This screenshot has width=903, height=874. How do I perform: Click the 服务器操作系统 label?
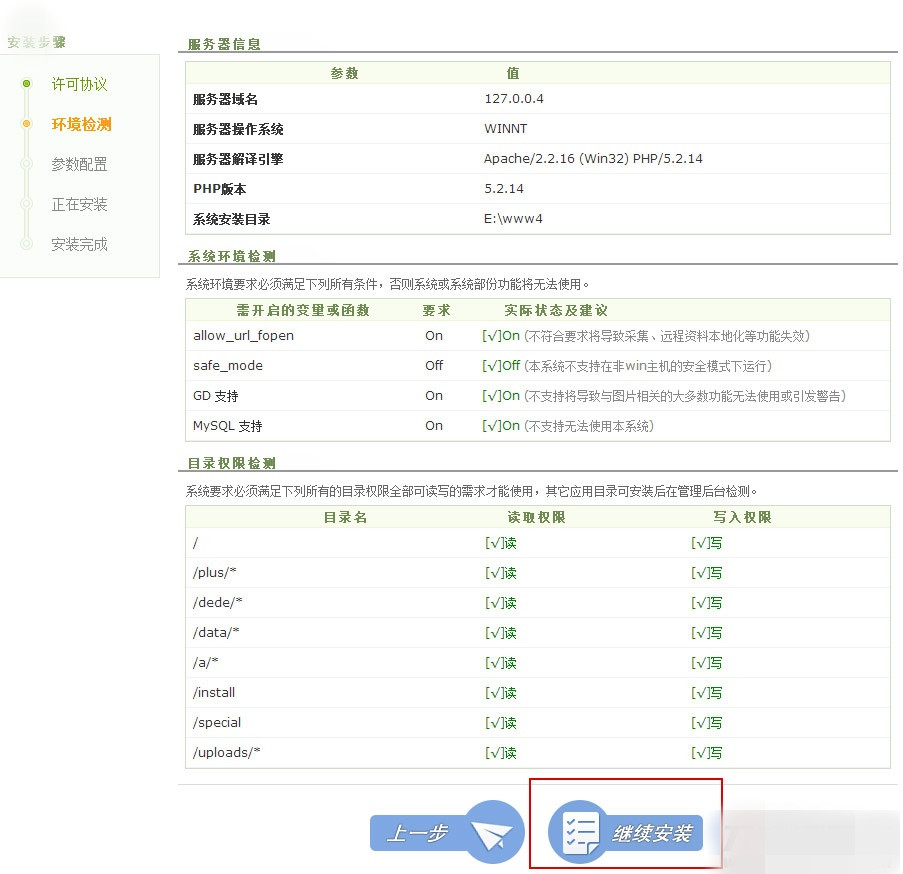pos(238,129)
